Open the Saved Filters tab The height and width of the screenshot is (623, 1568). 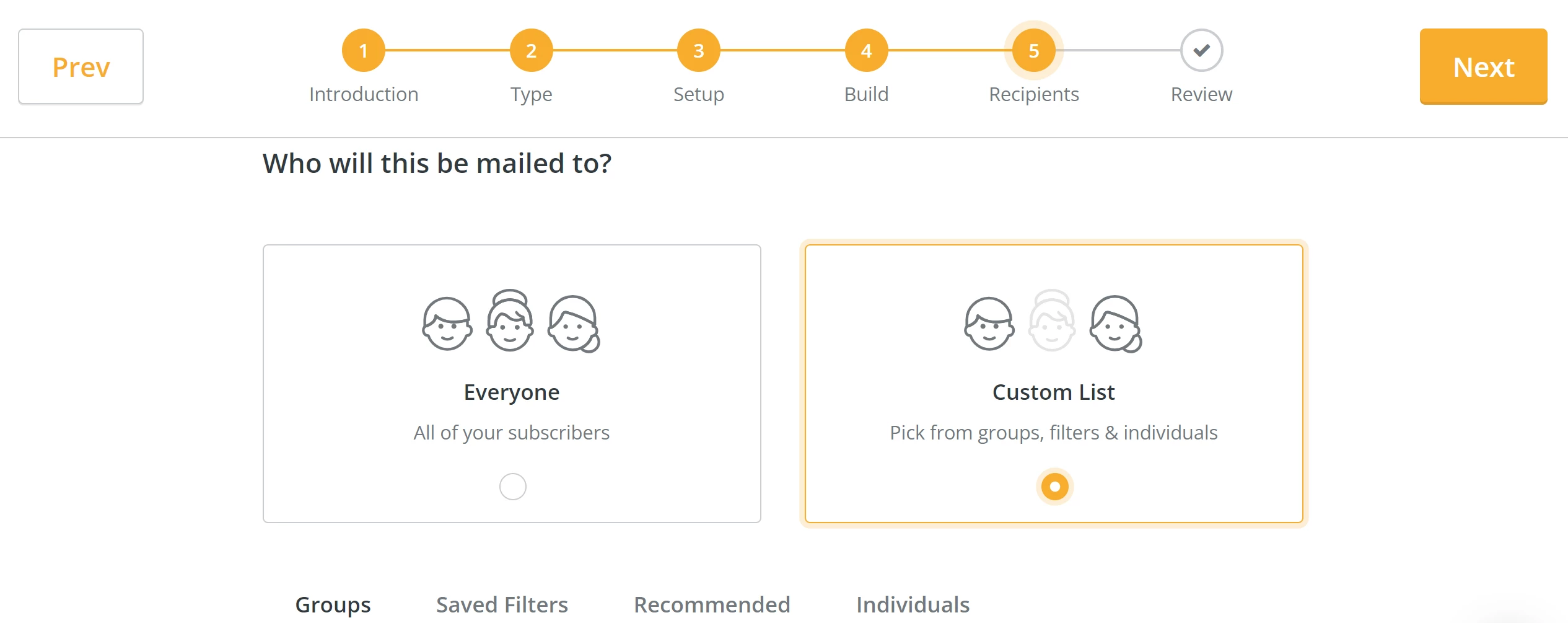(x=502, y=604)
